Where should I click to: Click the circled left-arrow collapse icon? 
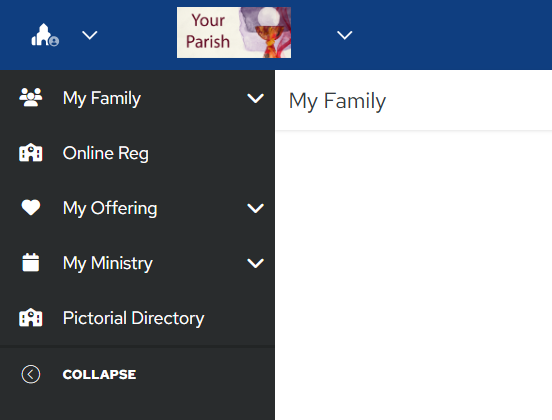coord(31,374)
